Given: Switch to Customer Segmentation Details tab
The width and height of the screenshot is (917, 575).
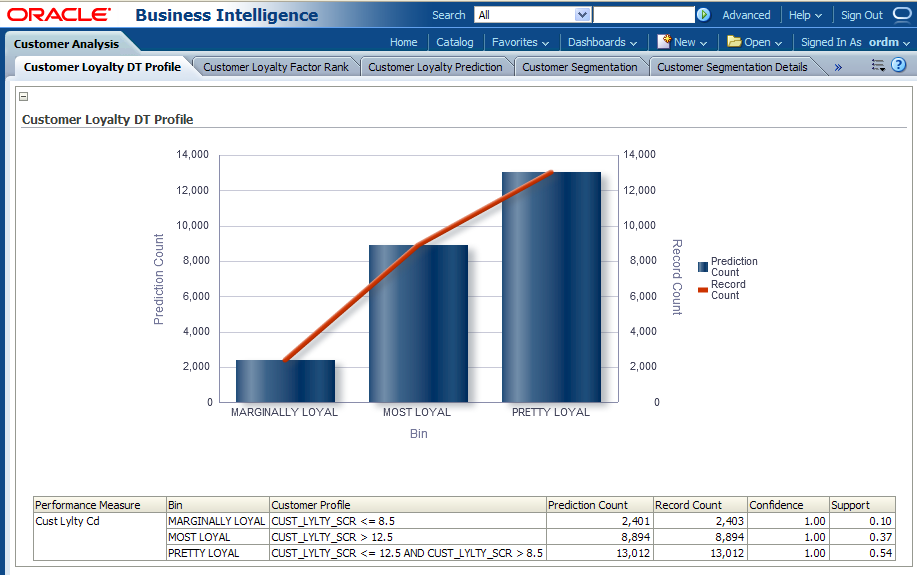Looking at the screenshot, I should [x=732, y=67].
